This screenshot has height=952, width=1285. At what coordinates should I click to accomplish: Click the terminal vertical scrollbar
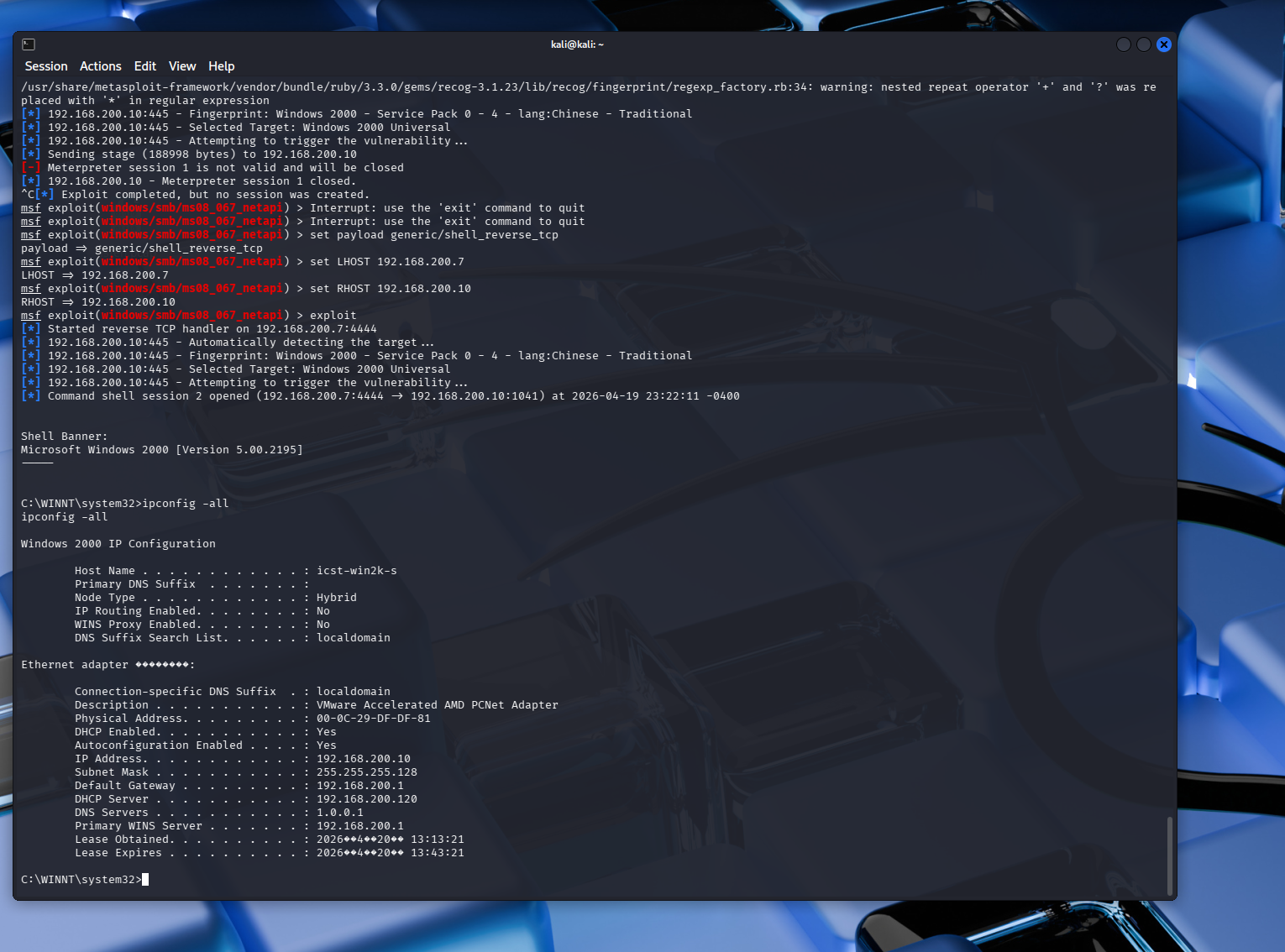1170,855
